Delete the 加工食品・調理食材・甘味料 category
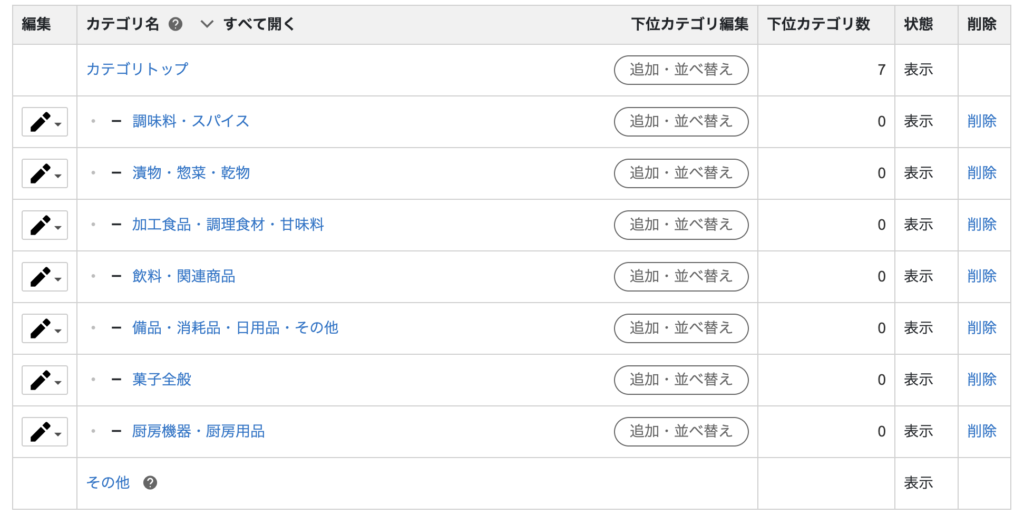 pos(981,225)
